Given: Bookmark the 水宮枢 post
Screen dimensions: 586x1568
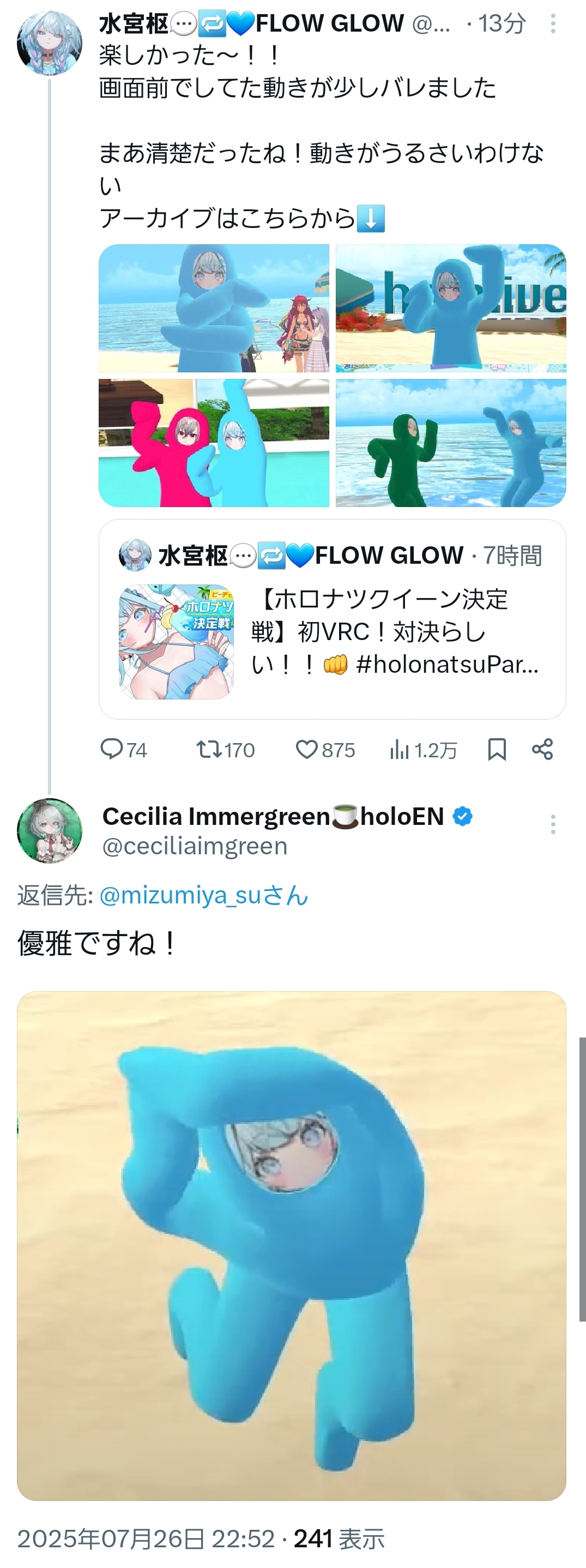Looking at the screenshot, I should [x=497, y=749].
